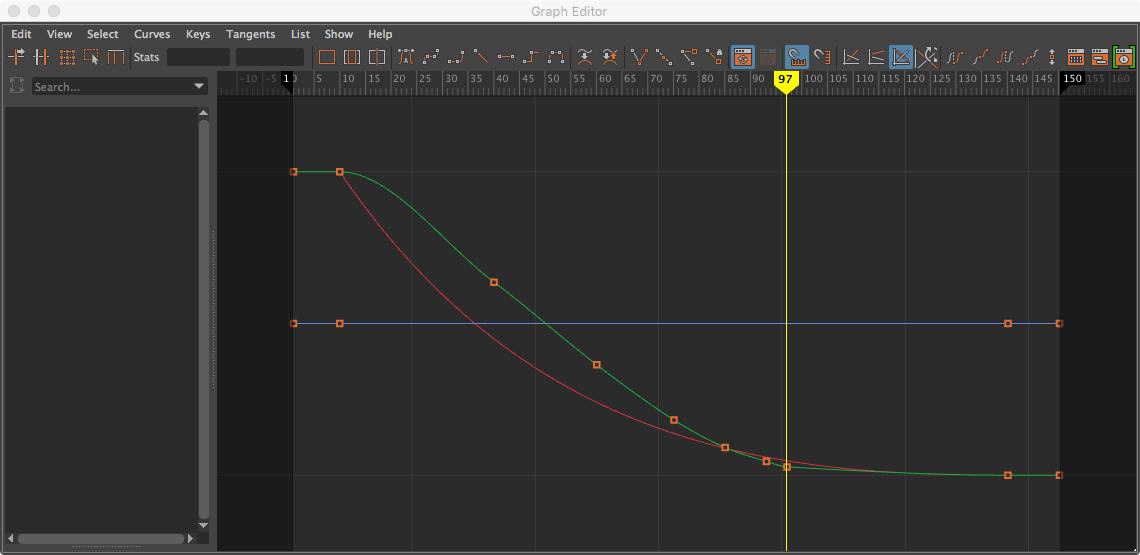Toggle Time Snap on or off
The image size is (1140, 555).
coord(796,57)
